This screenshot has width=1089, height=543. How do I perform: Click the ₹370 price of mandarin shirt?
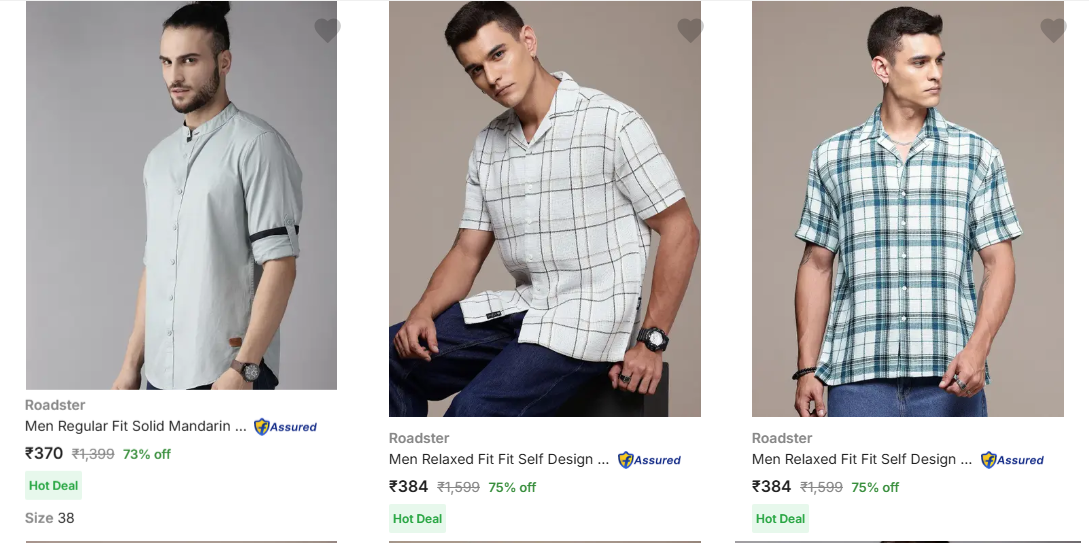click(44, 453)
